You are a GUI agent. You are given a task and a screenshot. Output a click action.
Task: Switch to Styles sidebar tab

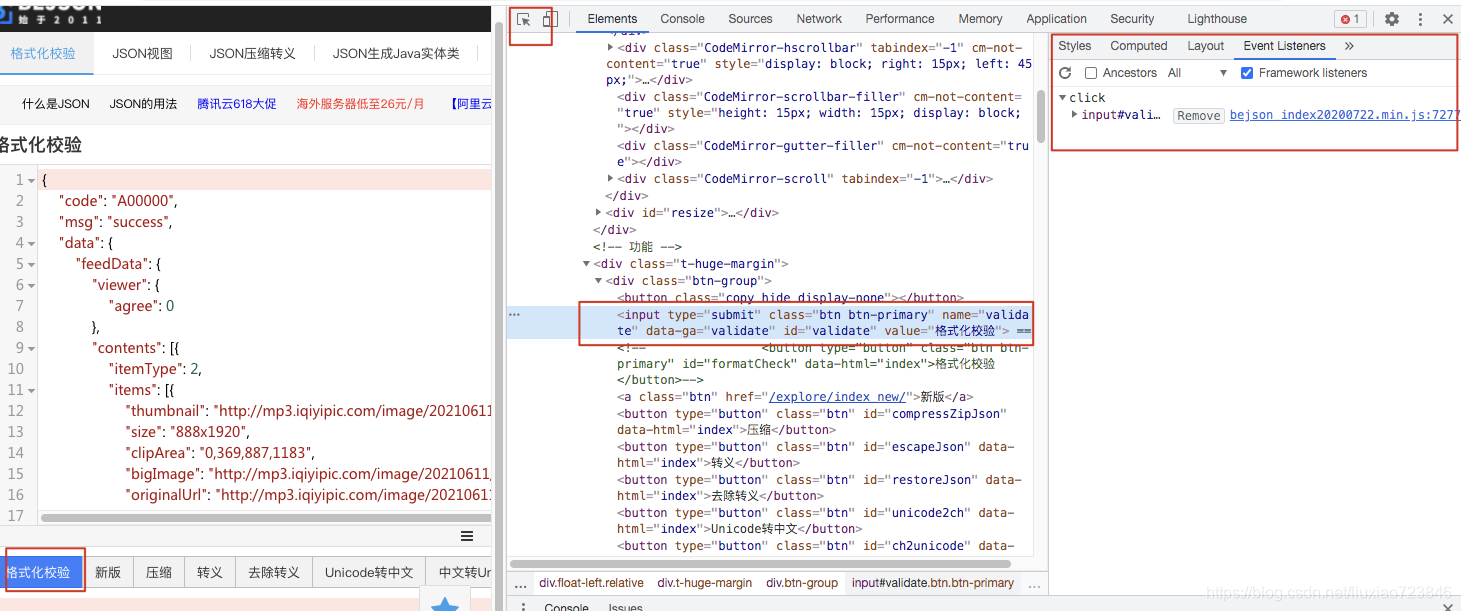tap(1075, 46)
